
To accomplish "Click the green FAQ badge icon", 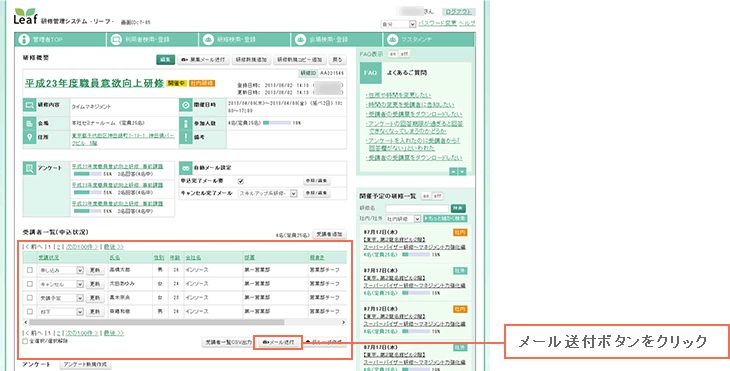I will tap(370, 73).
